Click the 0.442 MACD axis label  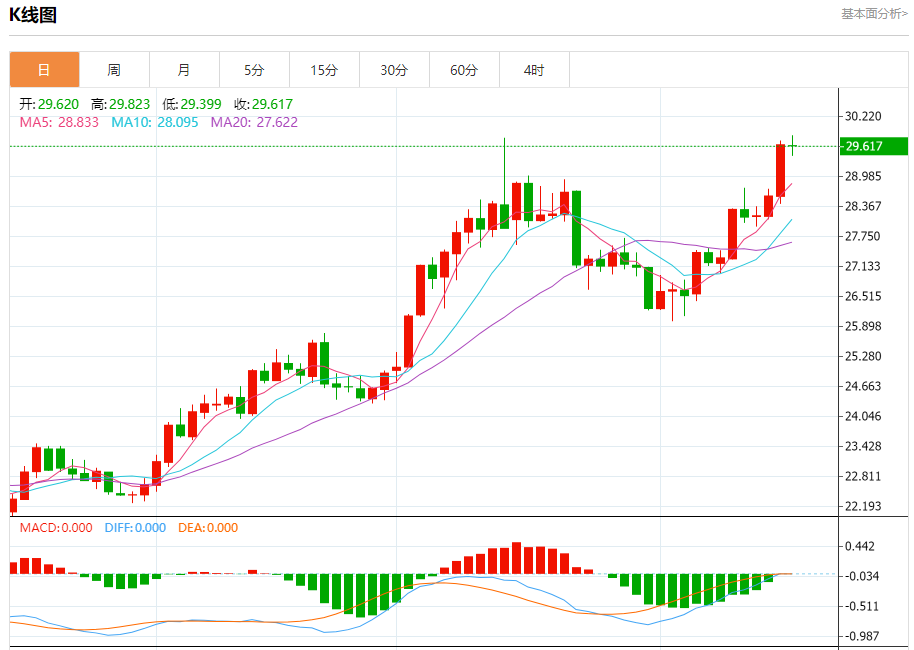point(860,546)
